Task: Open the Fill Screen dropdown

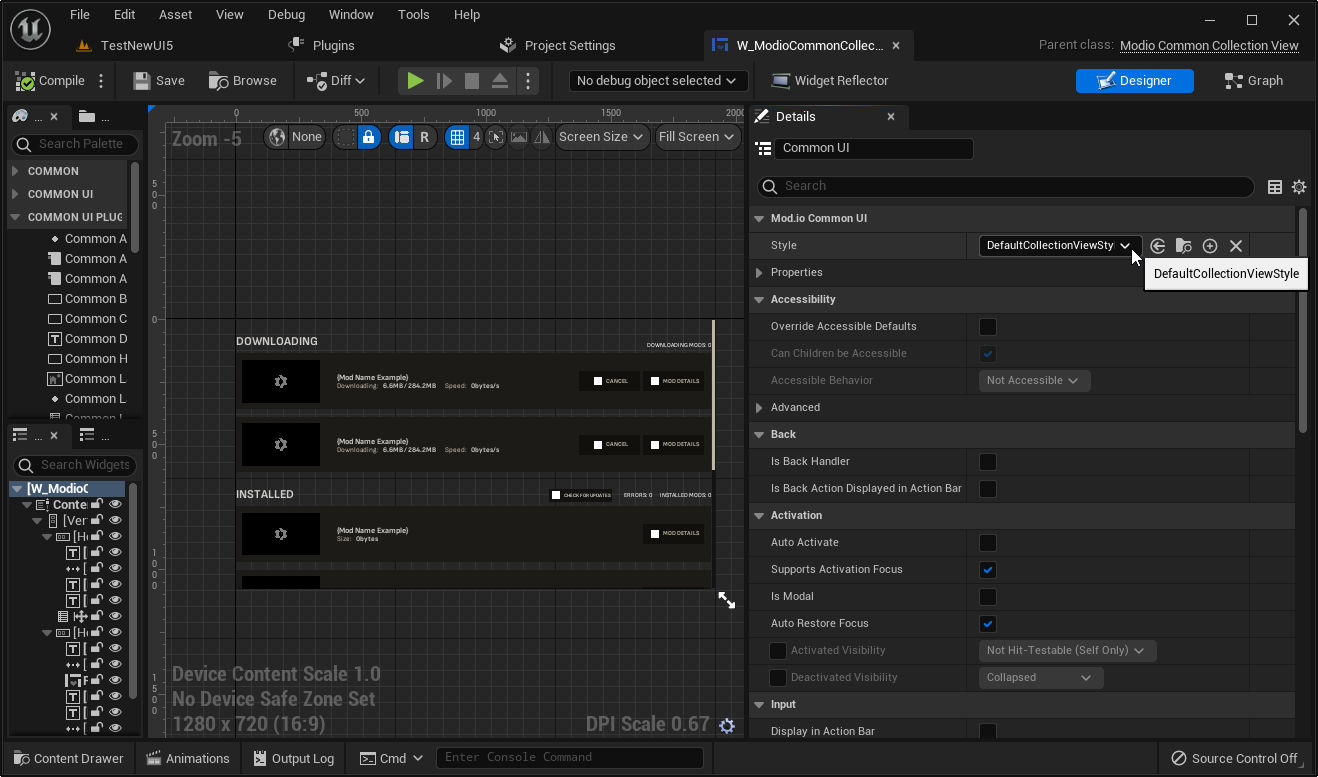Action: [697, 137]
